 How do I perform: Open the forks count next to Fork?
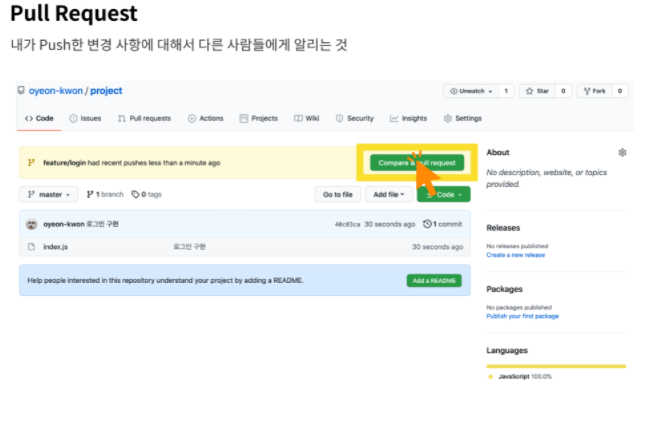620,91
